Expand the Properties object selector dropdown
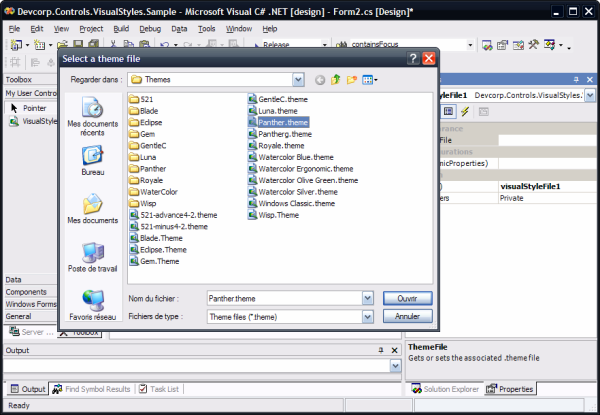 [590, 95]
